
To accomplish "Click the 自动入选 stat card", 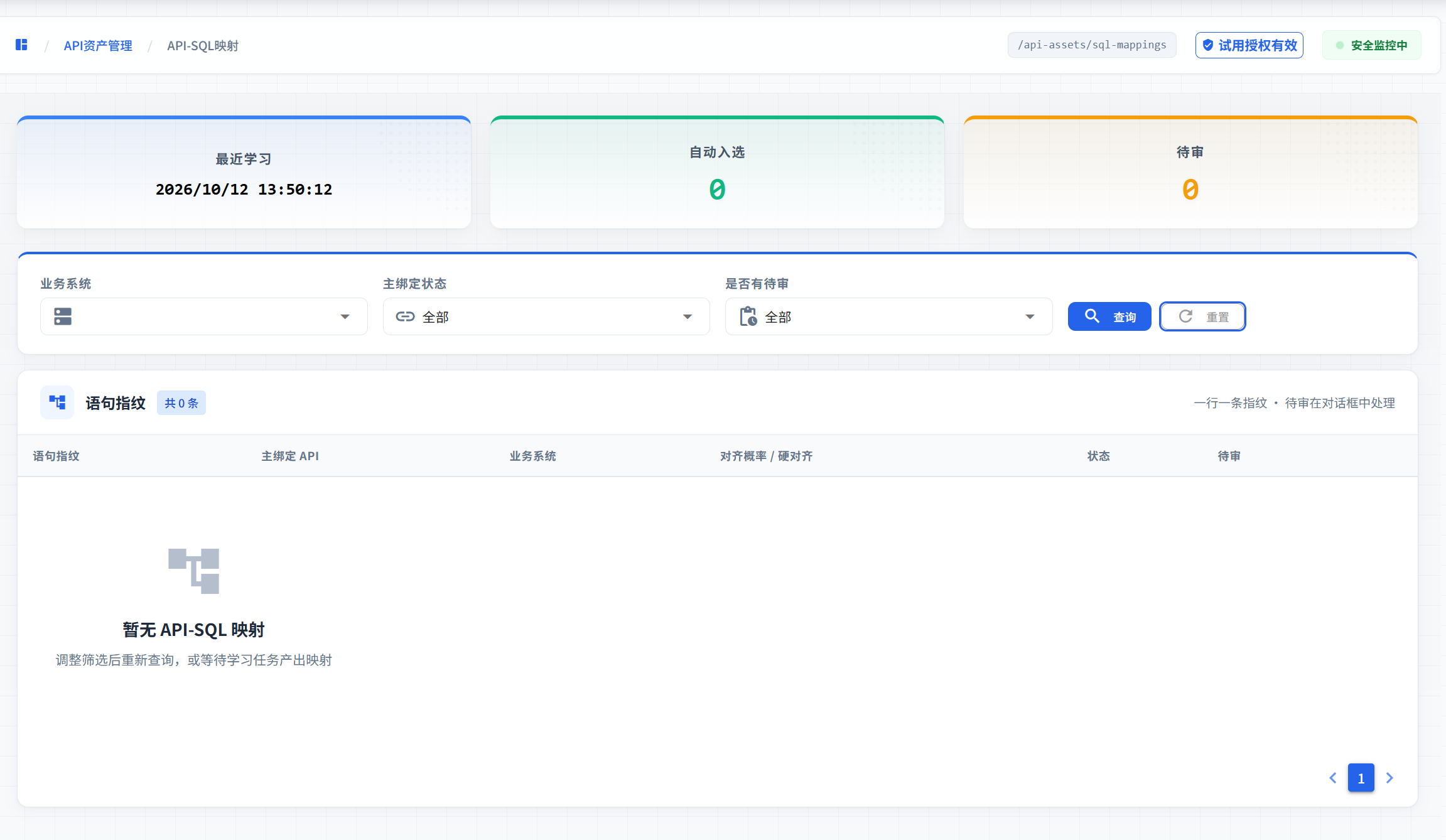I will 717,172.
